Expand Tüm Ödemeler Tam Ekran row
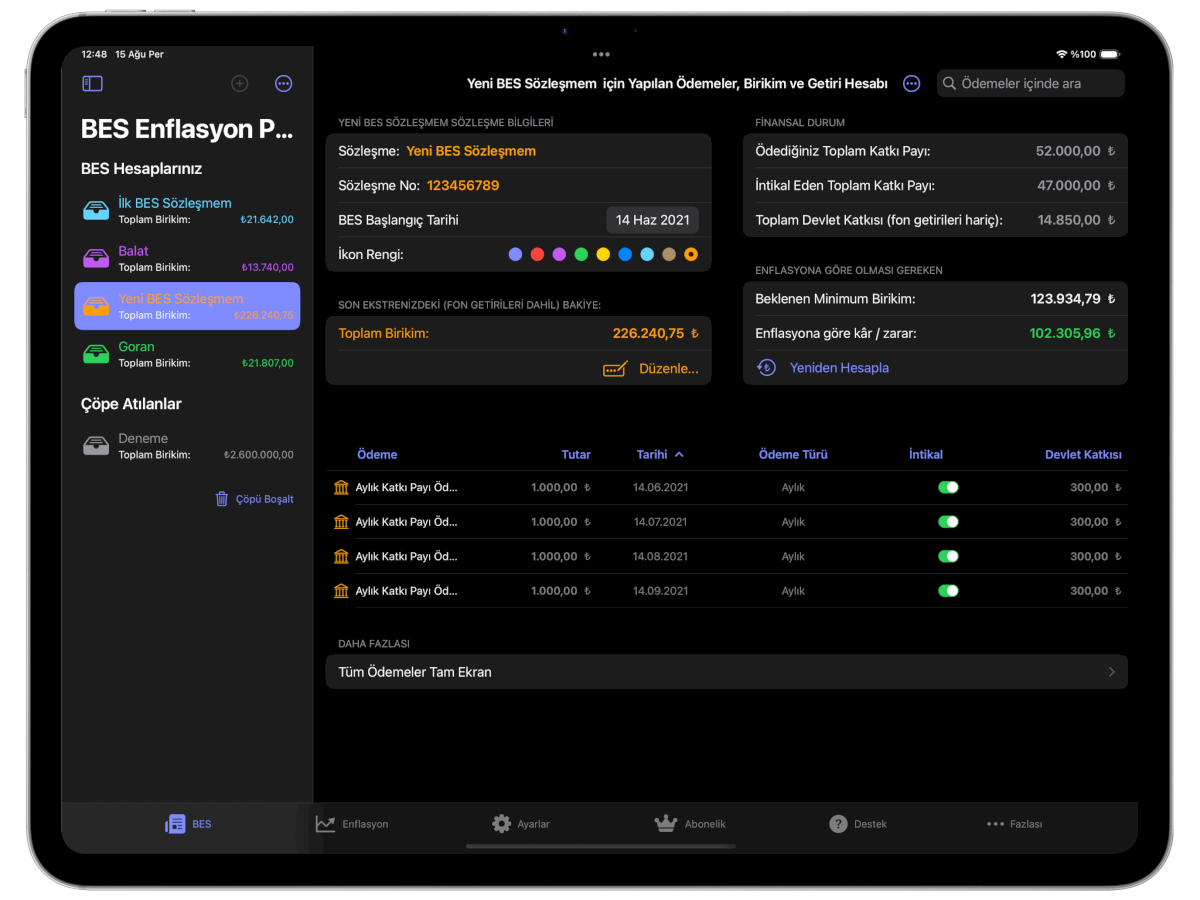Screen dimensions: 1200x900 726,672
